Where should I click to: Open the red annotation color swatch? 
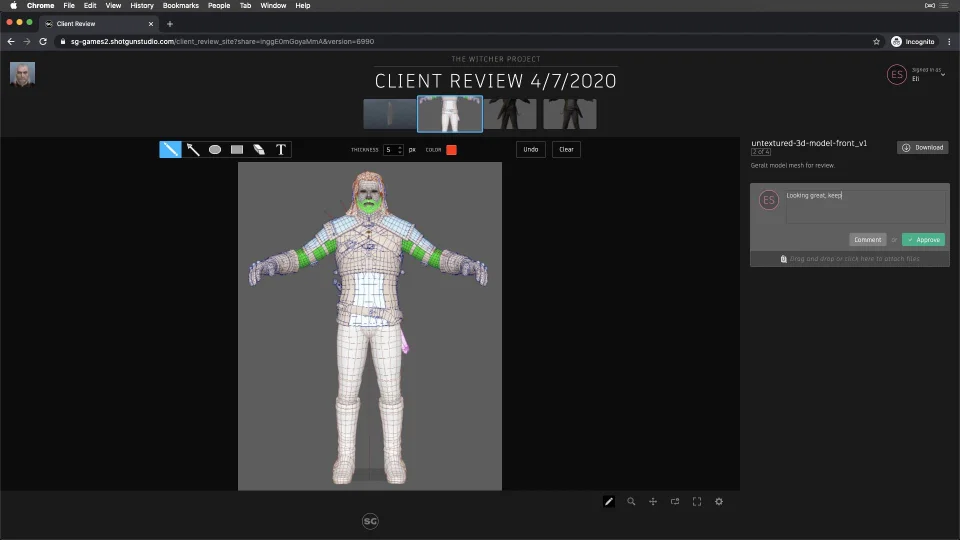(x=451, y=150)
